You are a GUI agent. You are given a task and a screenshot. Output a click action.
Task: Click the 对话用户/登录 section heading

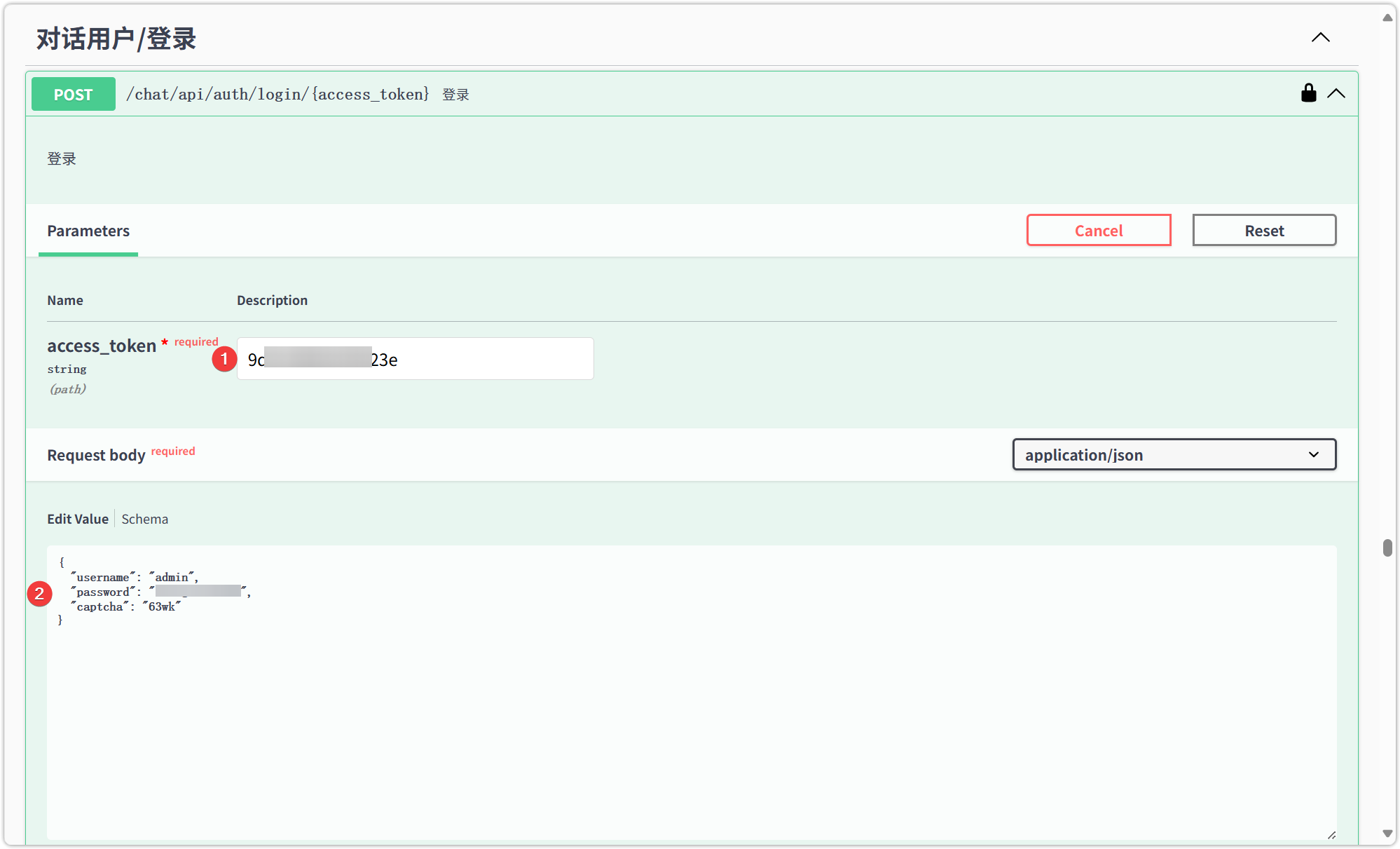click(x=116, y=39)
